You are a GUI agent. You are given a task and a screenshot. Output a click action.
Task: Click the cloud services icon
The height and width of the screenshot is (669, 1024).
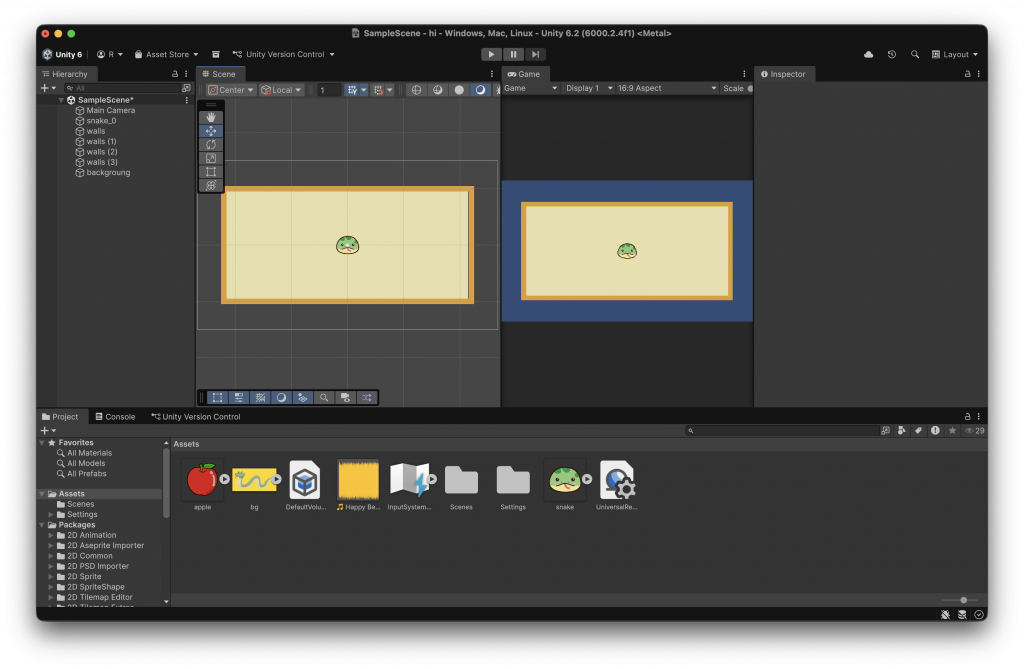pos(868,55)
